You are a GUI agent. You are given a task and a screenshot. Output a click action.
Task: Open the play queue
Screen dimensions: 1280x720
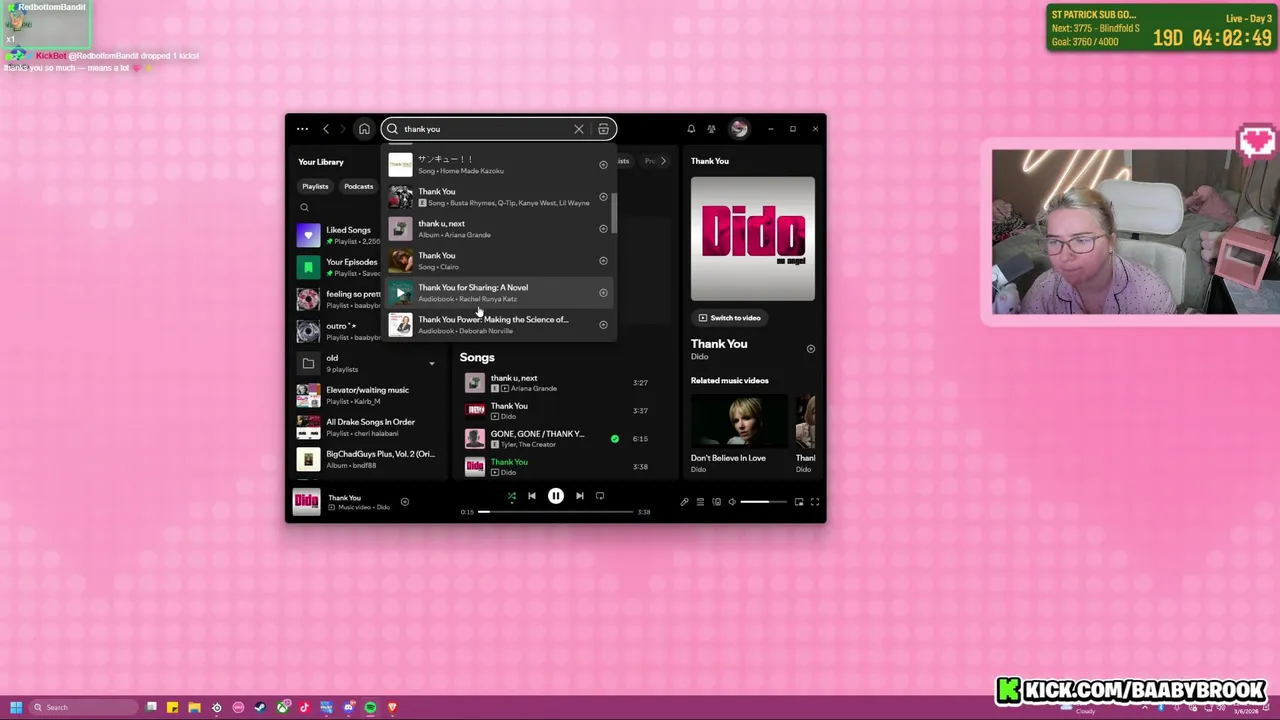tap(700, 502)
